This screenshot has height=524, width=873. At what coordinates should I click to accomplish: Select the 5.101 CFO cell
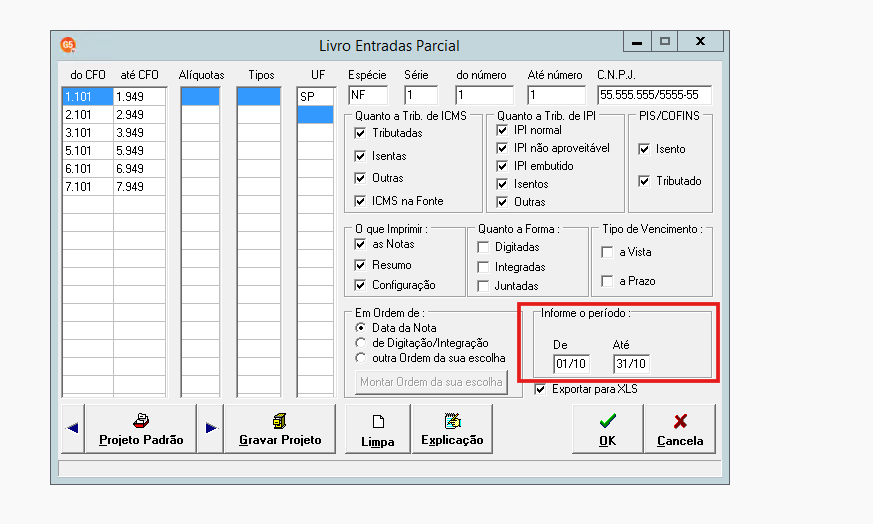click(x=88, y=151)
